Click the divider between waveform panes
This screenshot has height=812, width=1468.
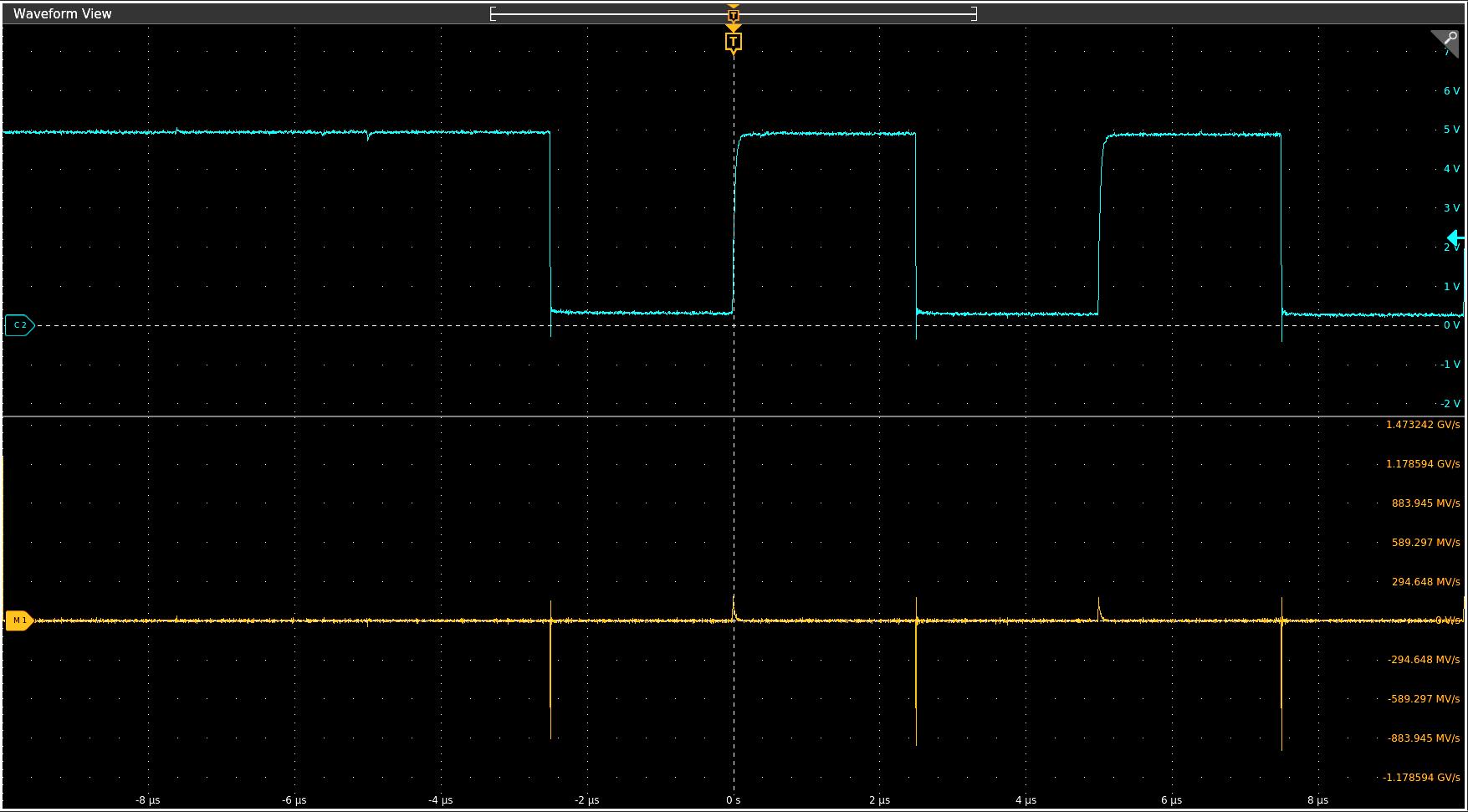coord(734,416)
